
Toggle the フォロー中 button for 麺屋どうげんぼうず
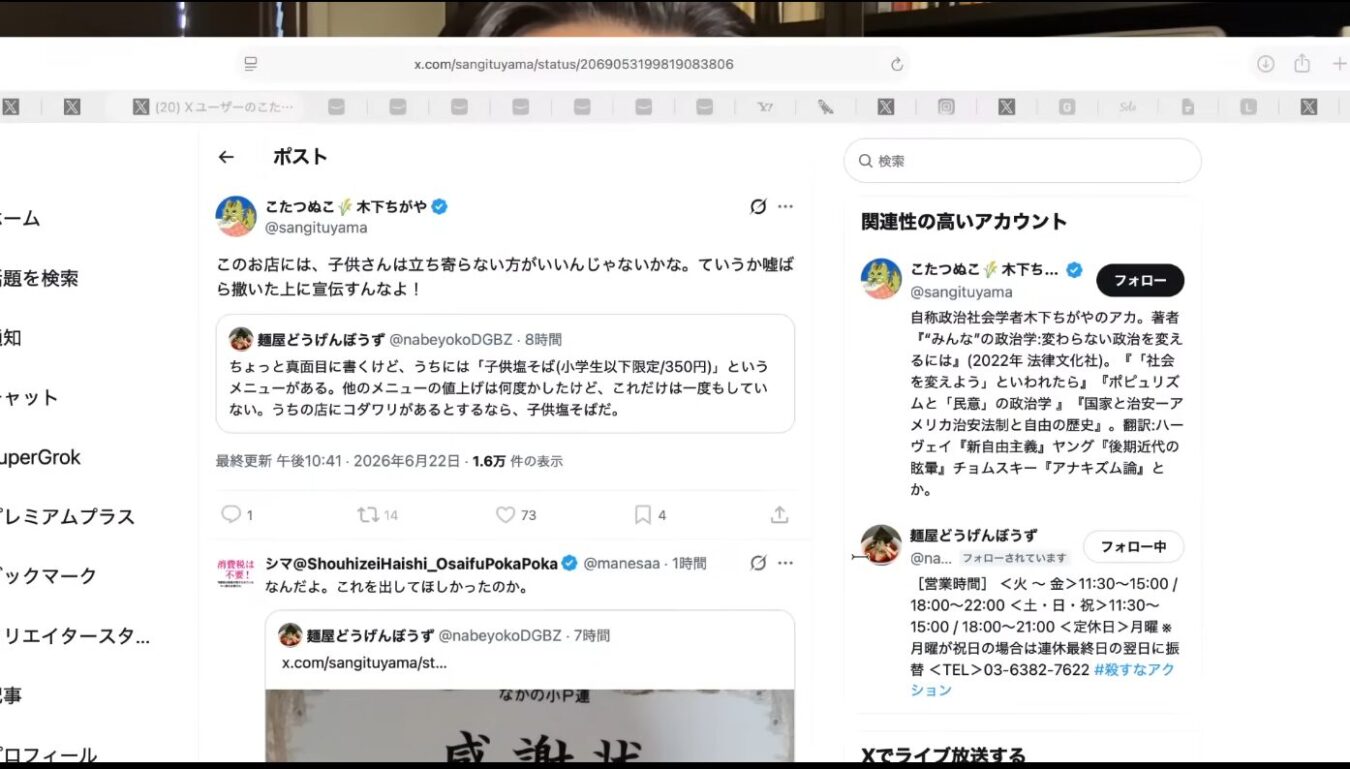(x=1133, y=547)
